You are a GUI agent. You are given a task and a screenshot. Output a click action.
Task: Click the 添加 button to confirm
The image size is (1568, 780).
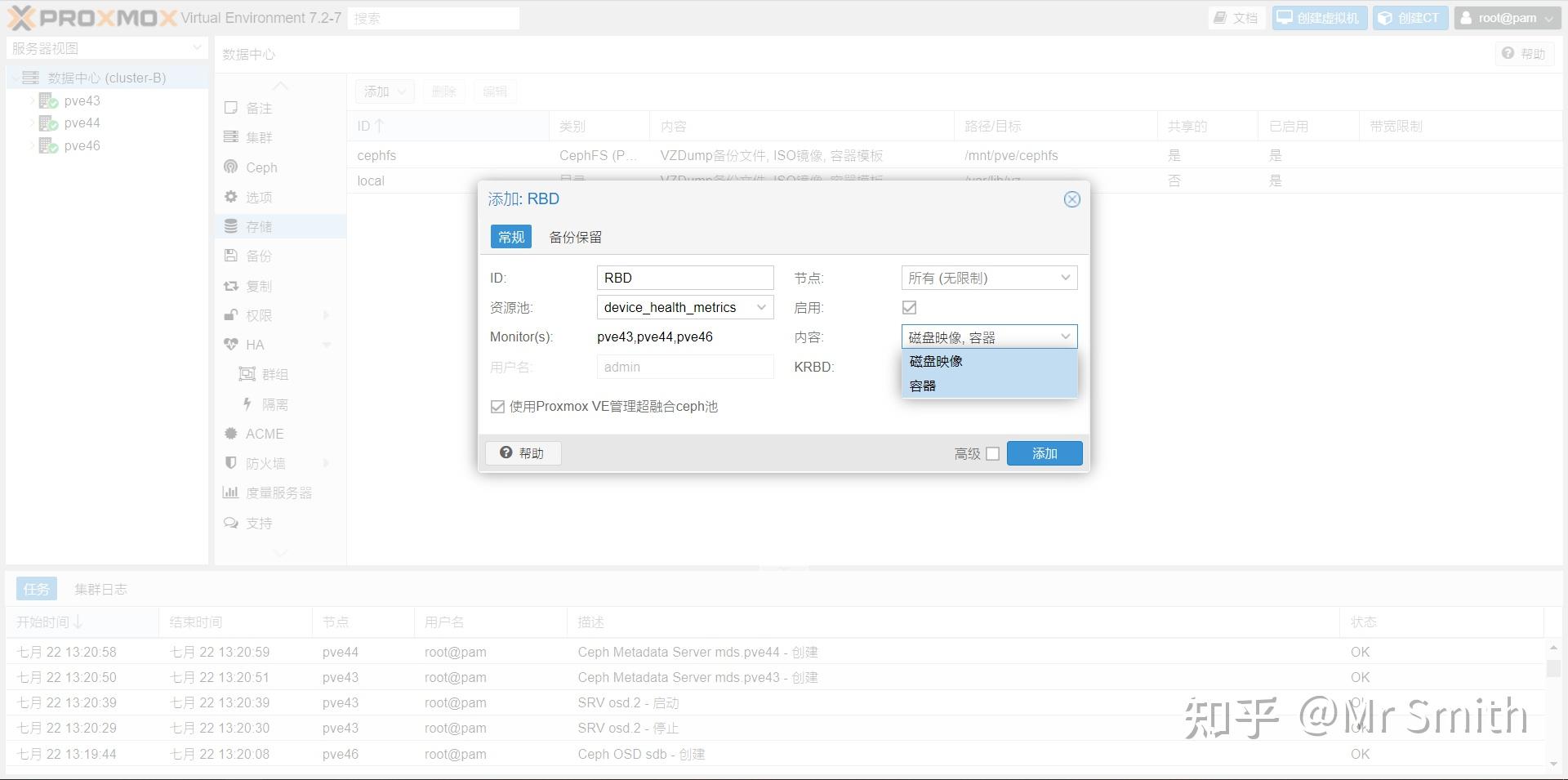click(x=1045, y=453)
